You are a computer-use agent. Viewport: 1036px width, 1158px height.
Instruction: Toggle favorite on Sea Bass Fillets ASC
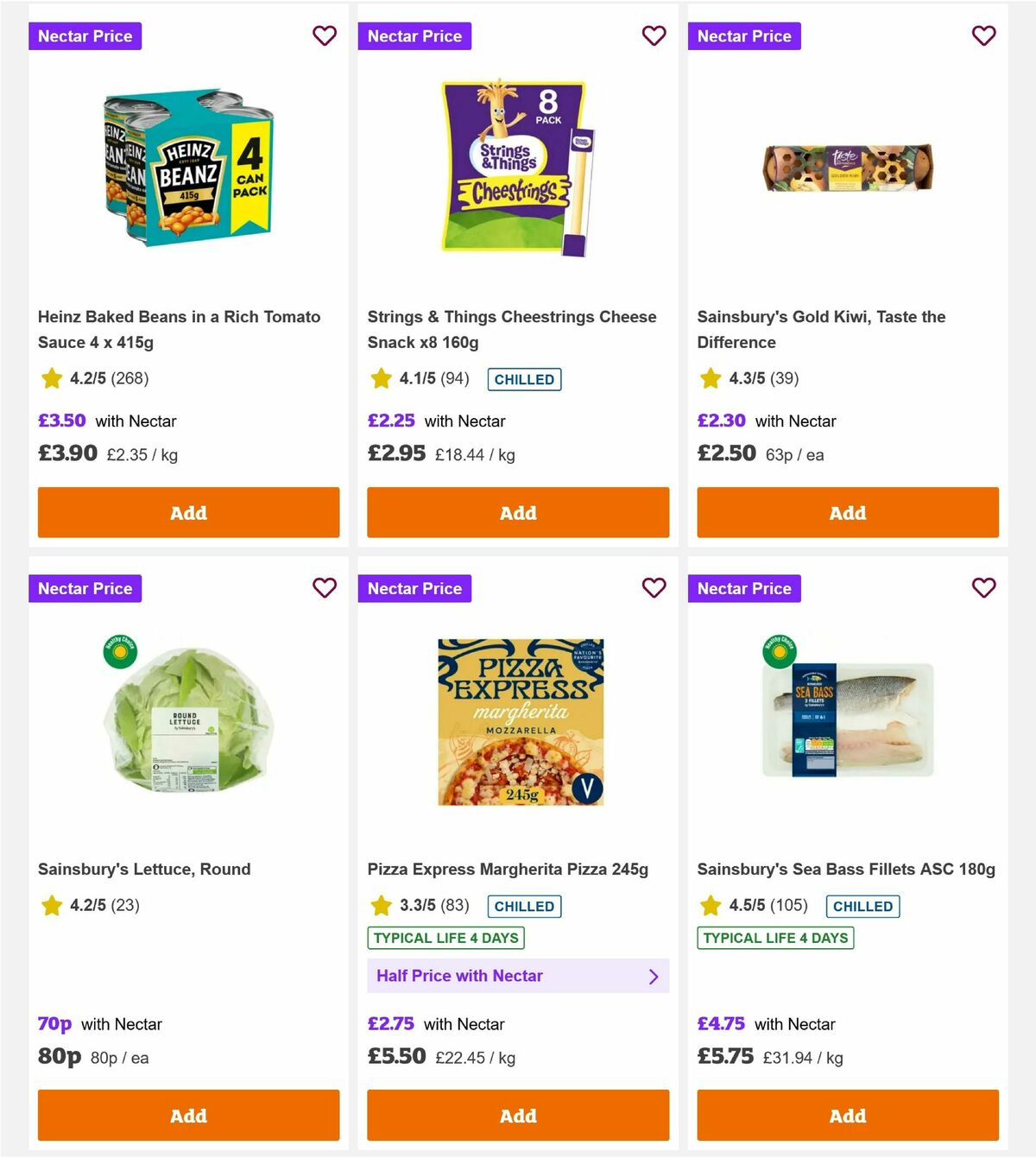pyautogui.click(x=984, y=587)
